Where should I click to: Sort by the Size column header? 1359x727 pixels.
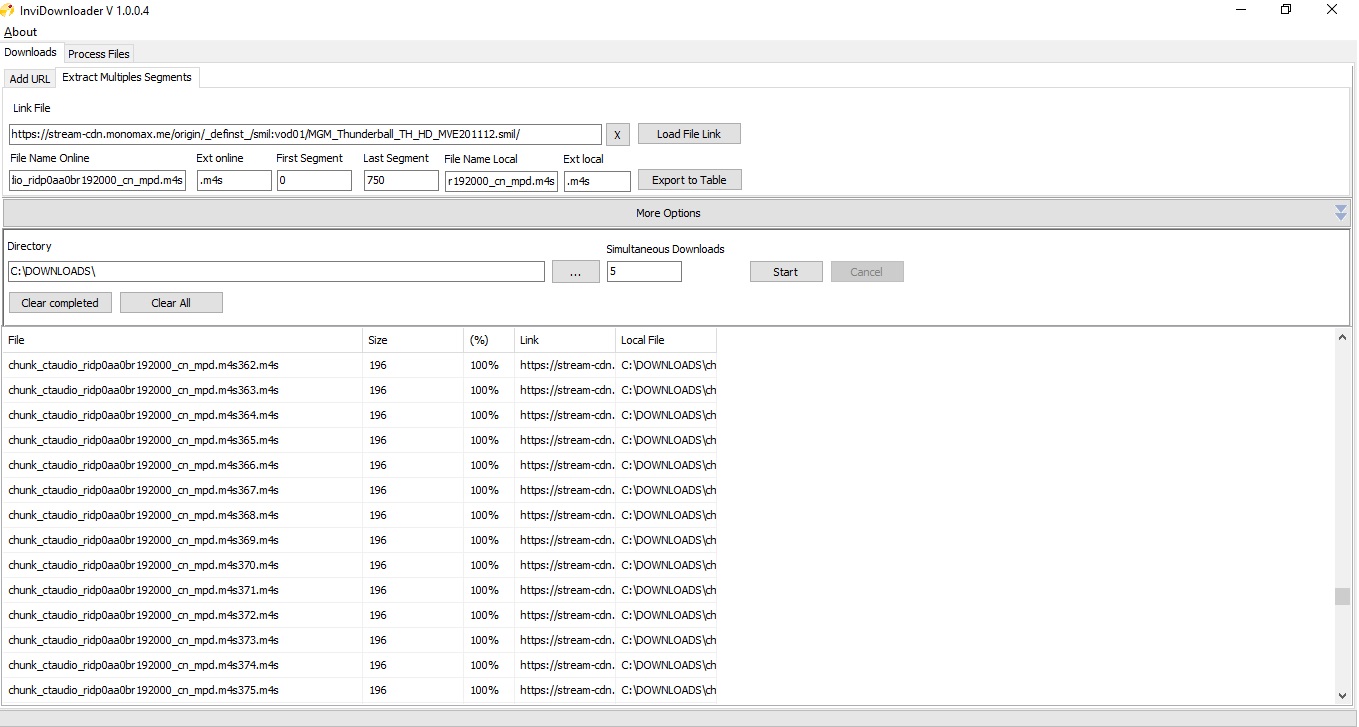point(413,340)
